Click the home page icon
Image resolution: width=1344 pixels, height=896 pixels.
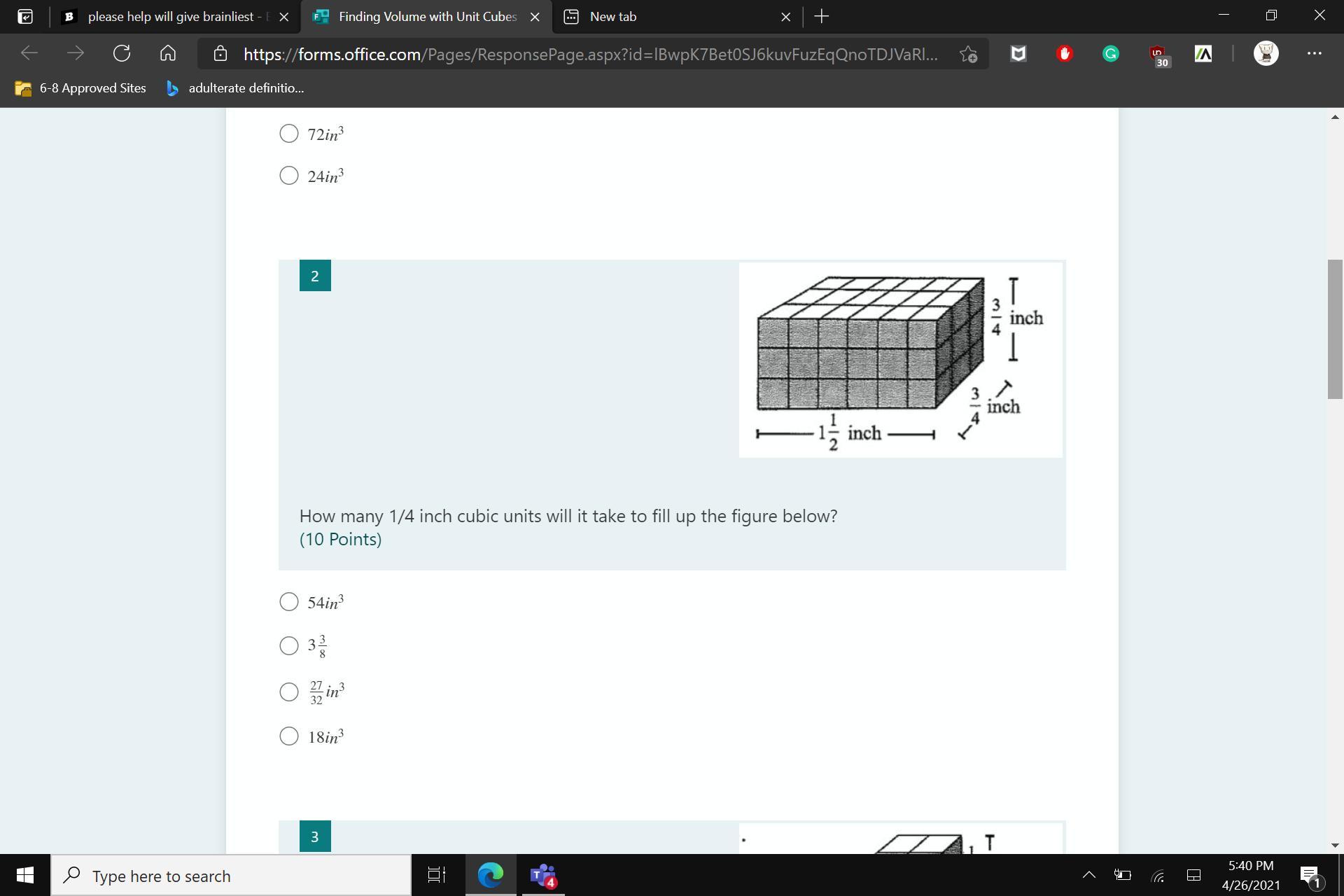167,53
